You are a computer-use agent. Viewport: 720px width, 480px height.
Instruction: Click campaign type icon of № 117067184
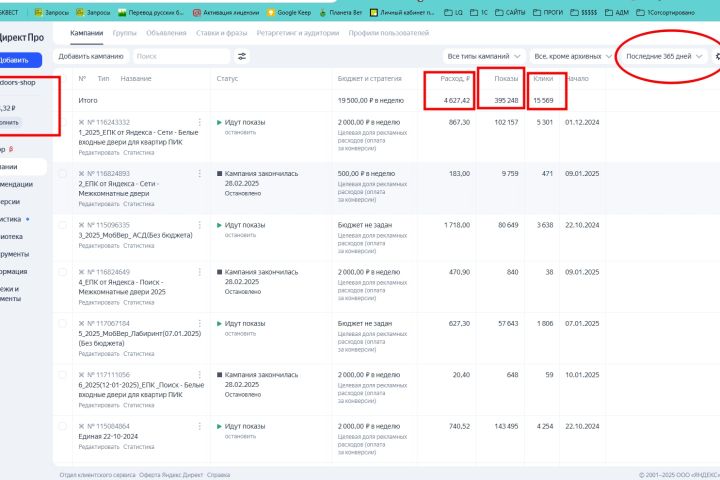tap(81, 323)
